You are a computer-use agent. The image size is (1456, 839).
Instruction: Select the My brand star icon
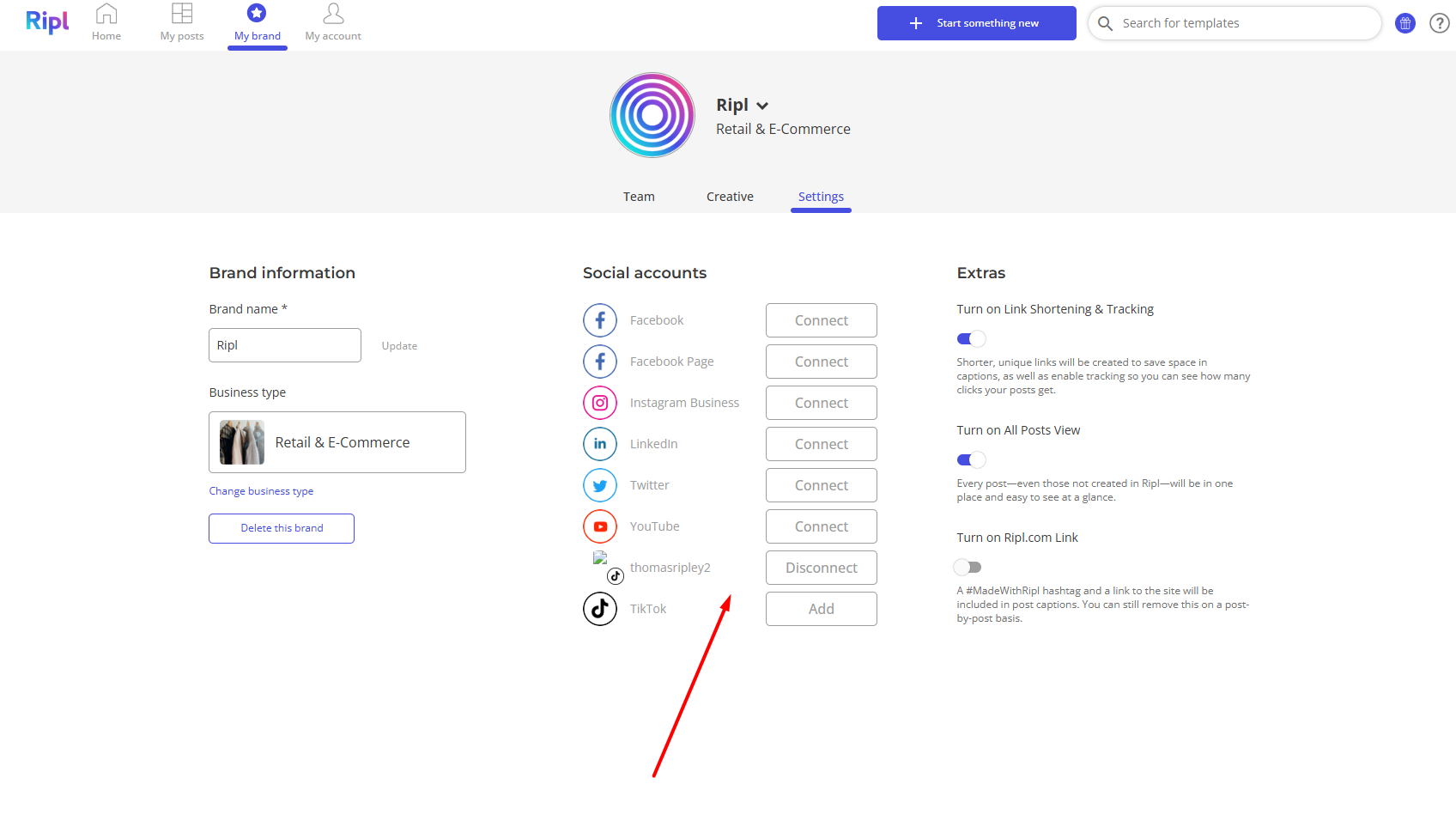point(257,13)
